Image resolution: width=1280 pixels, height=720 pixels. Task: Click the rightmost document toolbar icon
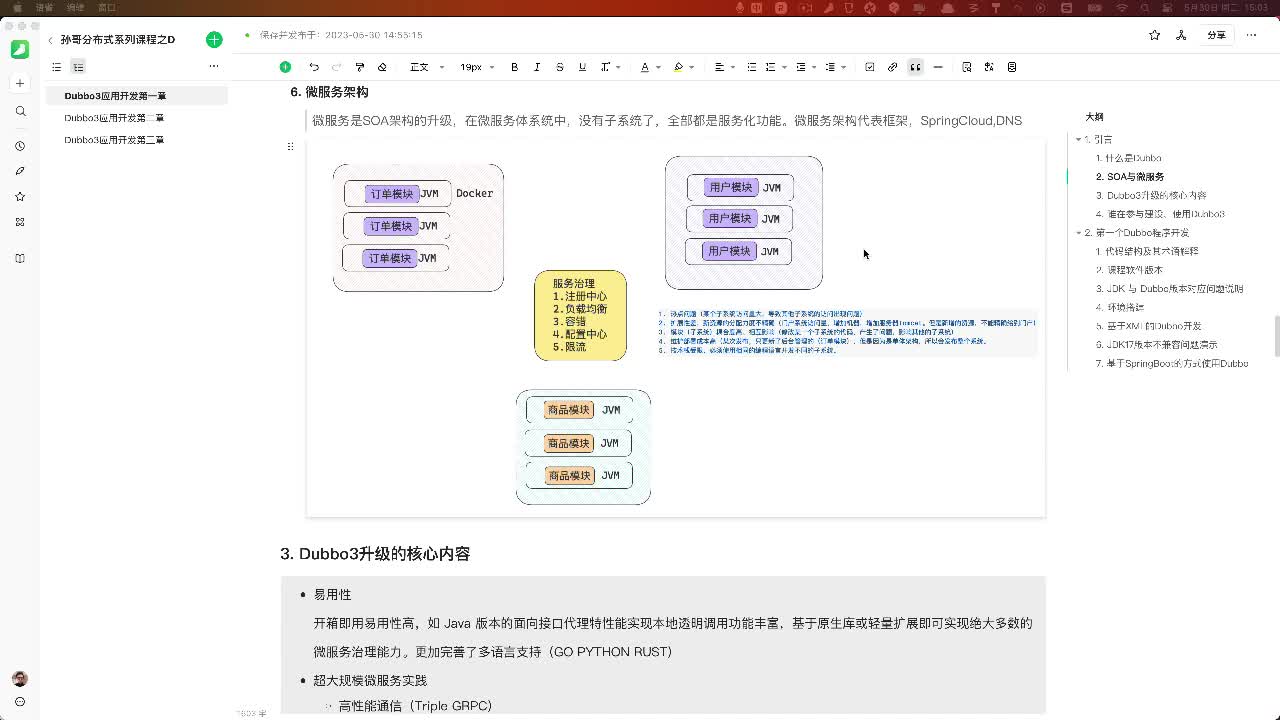1012,67
